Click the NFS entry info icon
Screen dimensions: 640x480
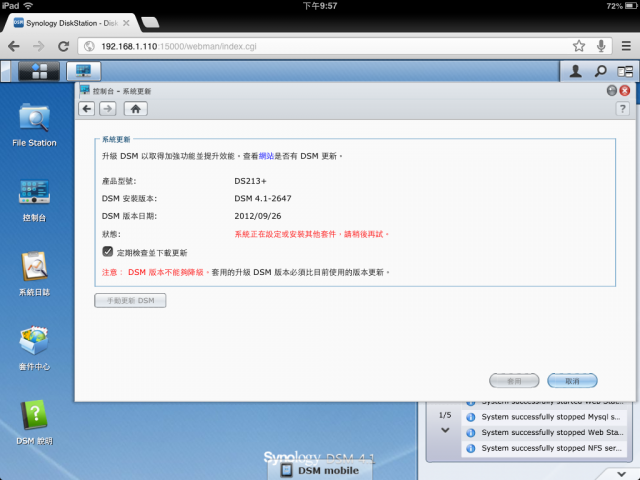(x=471, y=448)
